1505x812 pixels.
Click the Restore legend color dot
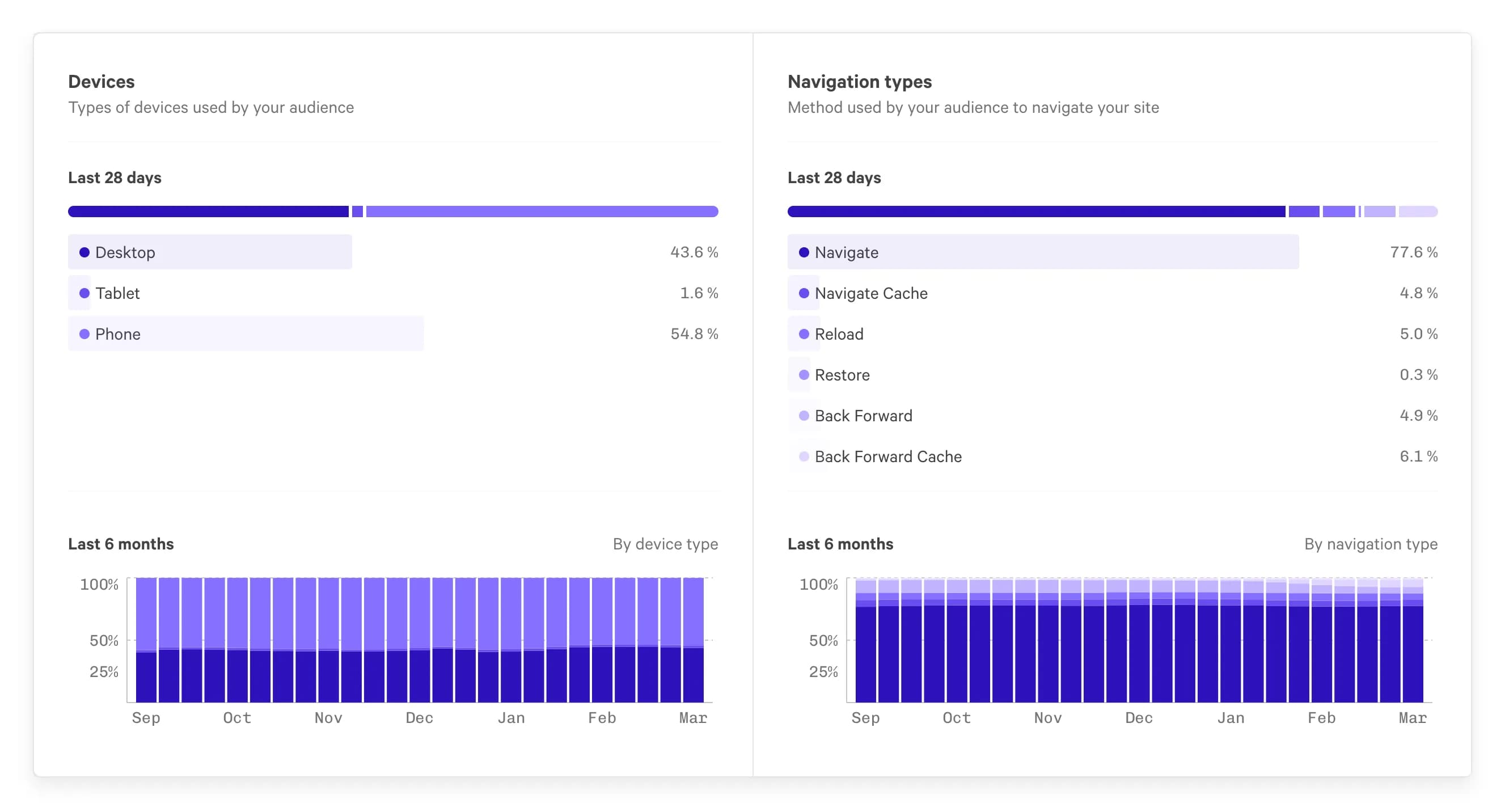tap(805, 374)
